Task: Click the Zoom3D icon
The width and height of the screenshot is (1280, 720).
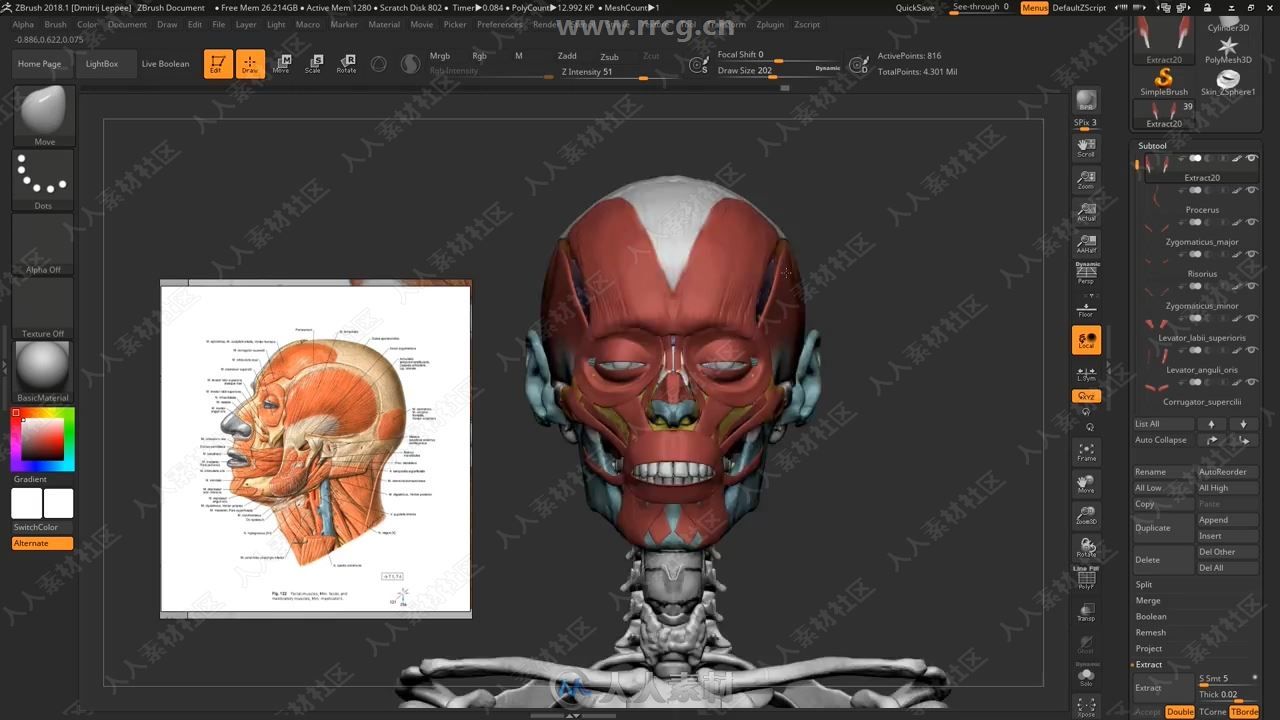Action: [1086, 516]
